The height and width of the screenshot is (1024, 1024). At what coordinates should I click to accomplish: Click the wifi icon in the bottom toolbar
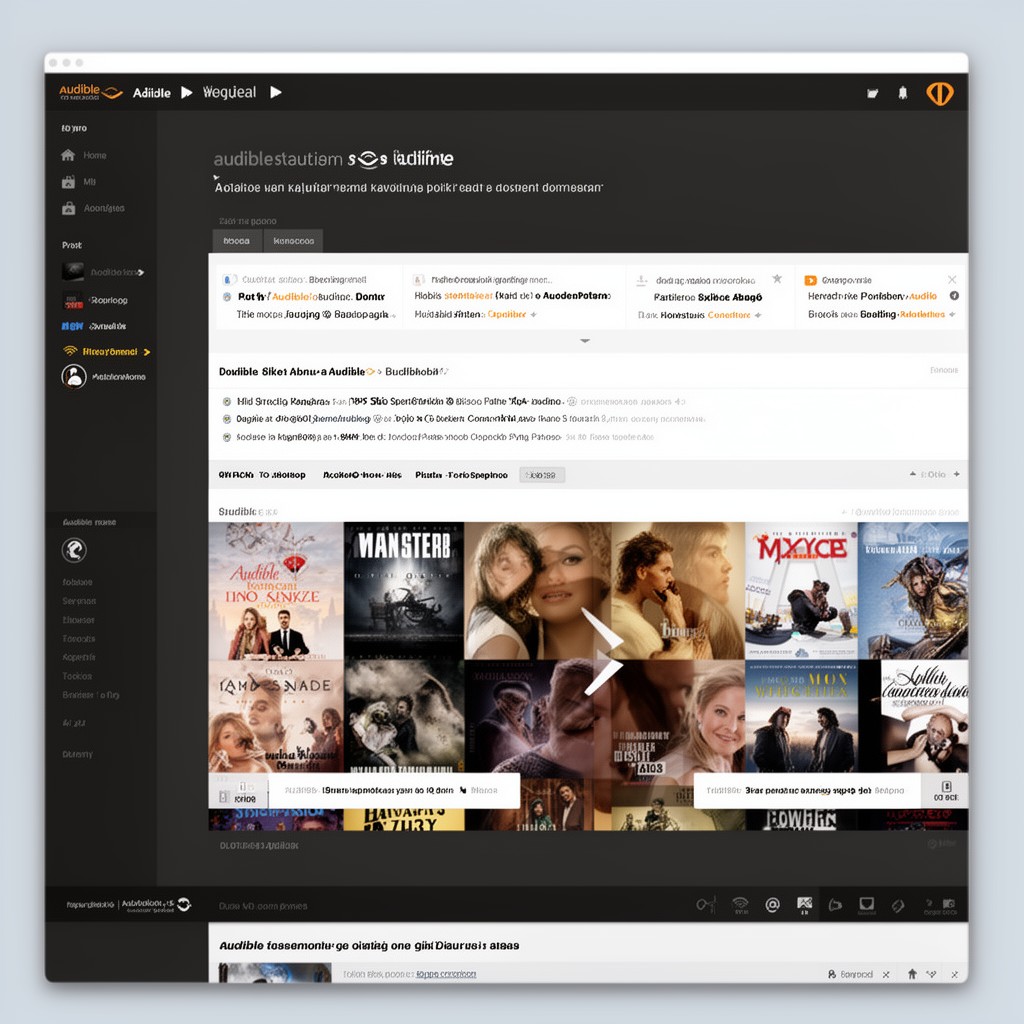741,904
